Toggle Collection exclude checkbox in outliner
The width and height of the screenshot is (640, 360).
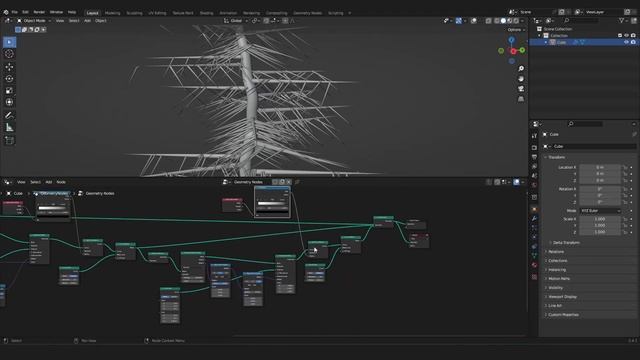pos(620,36)
